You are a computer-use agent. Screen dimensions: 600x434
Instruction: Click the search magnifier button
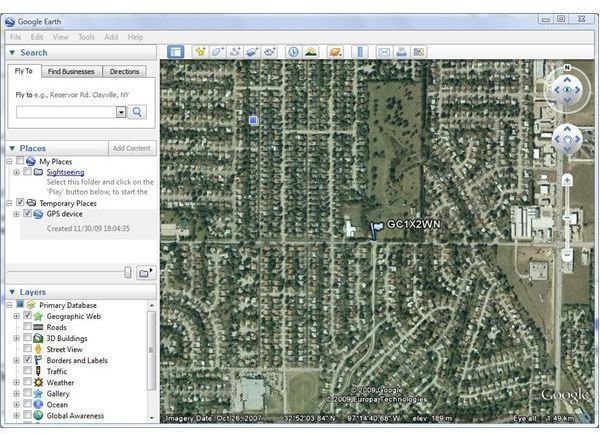137,112
